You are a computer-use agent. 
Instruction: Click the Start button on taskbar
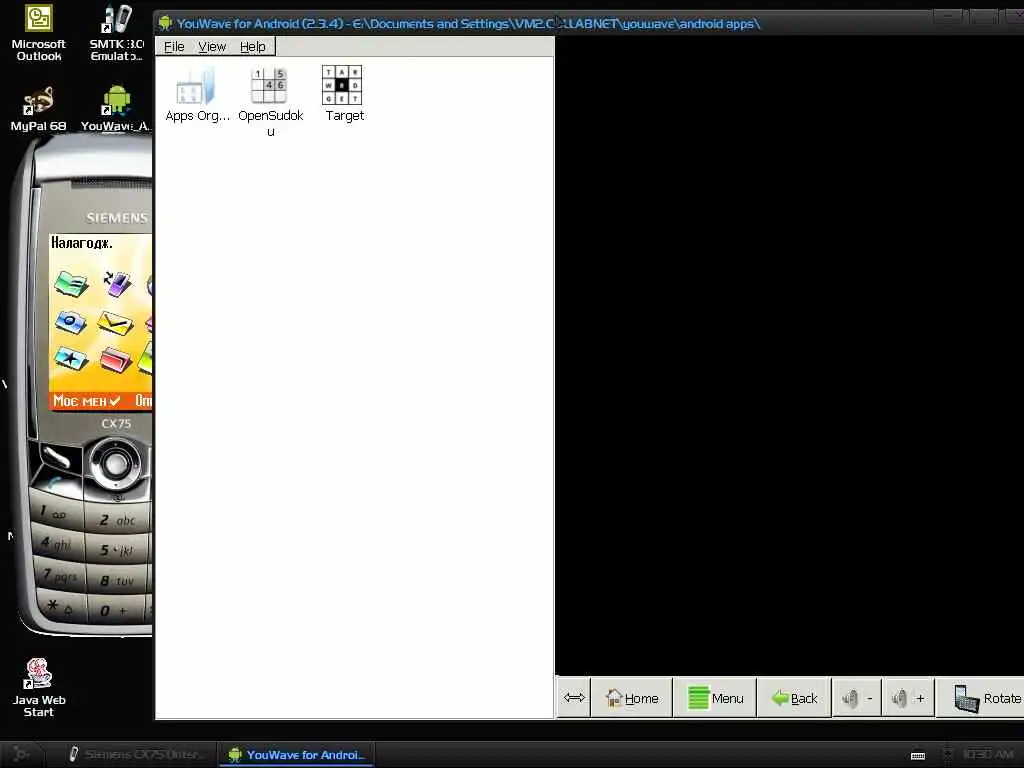tap(21, 754)
